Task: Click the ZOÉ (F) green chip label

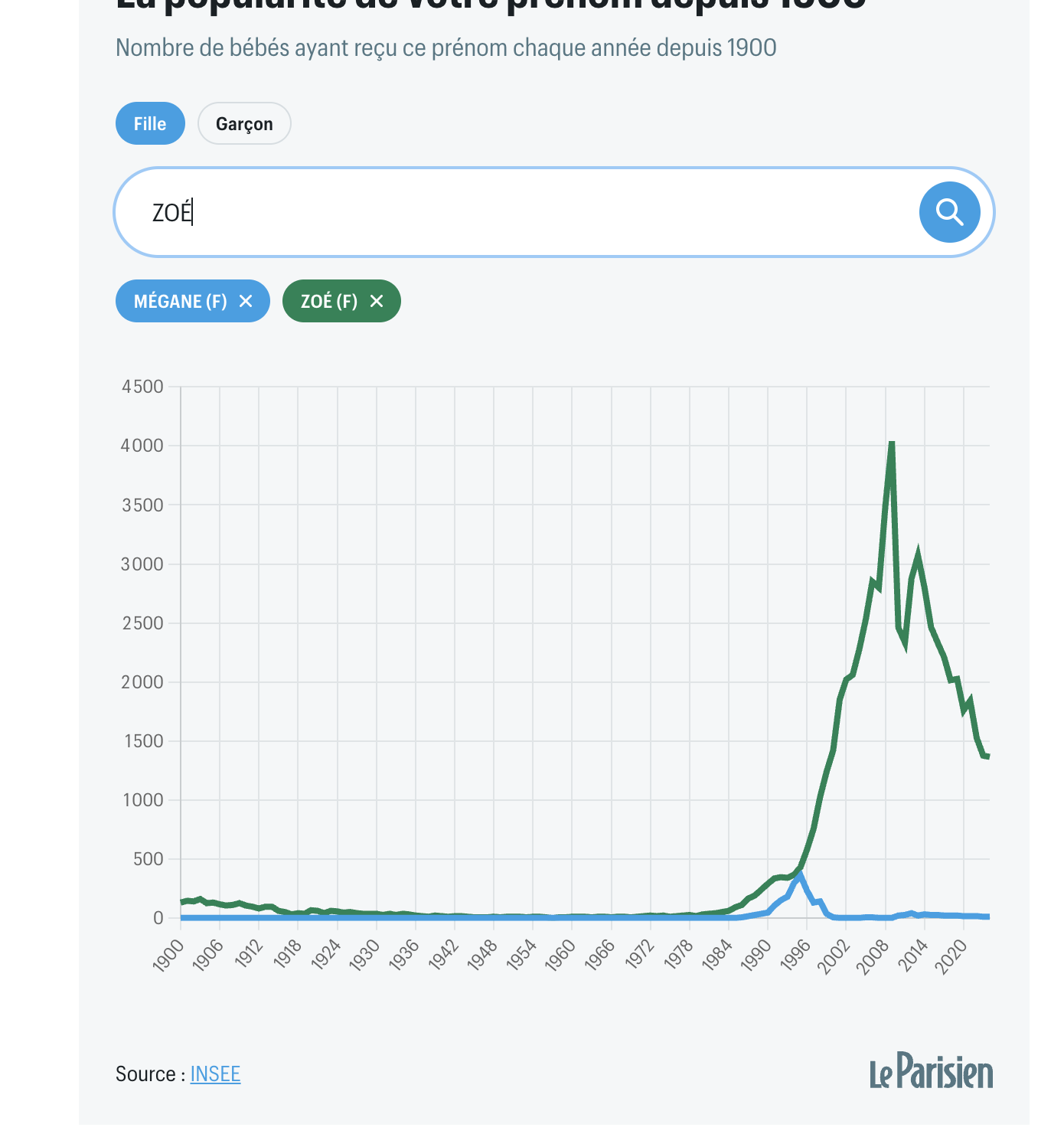Action: tap(329, 301)
